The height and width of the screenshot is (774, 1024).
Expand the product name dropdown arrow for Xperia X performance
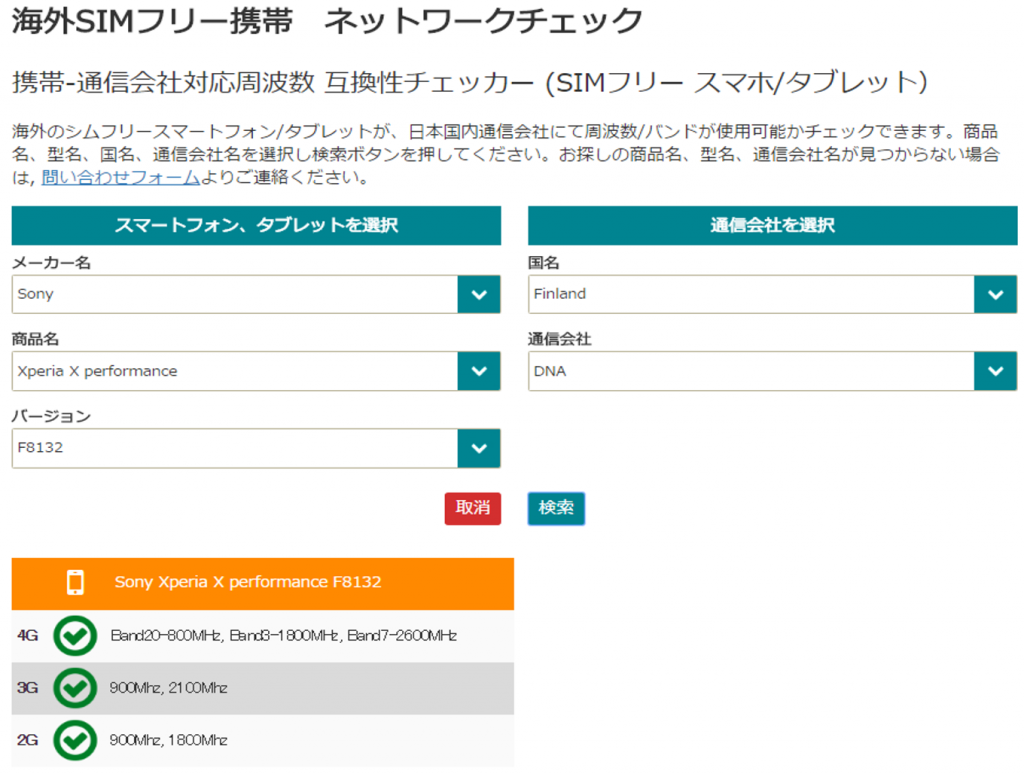479,371
